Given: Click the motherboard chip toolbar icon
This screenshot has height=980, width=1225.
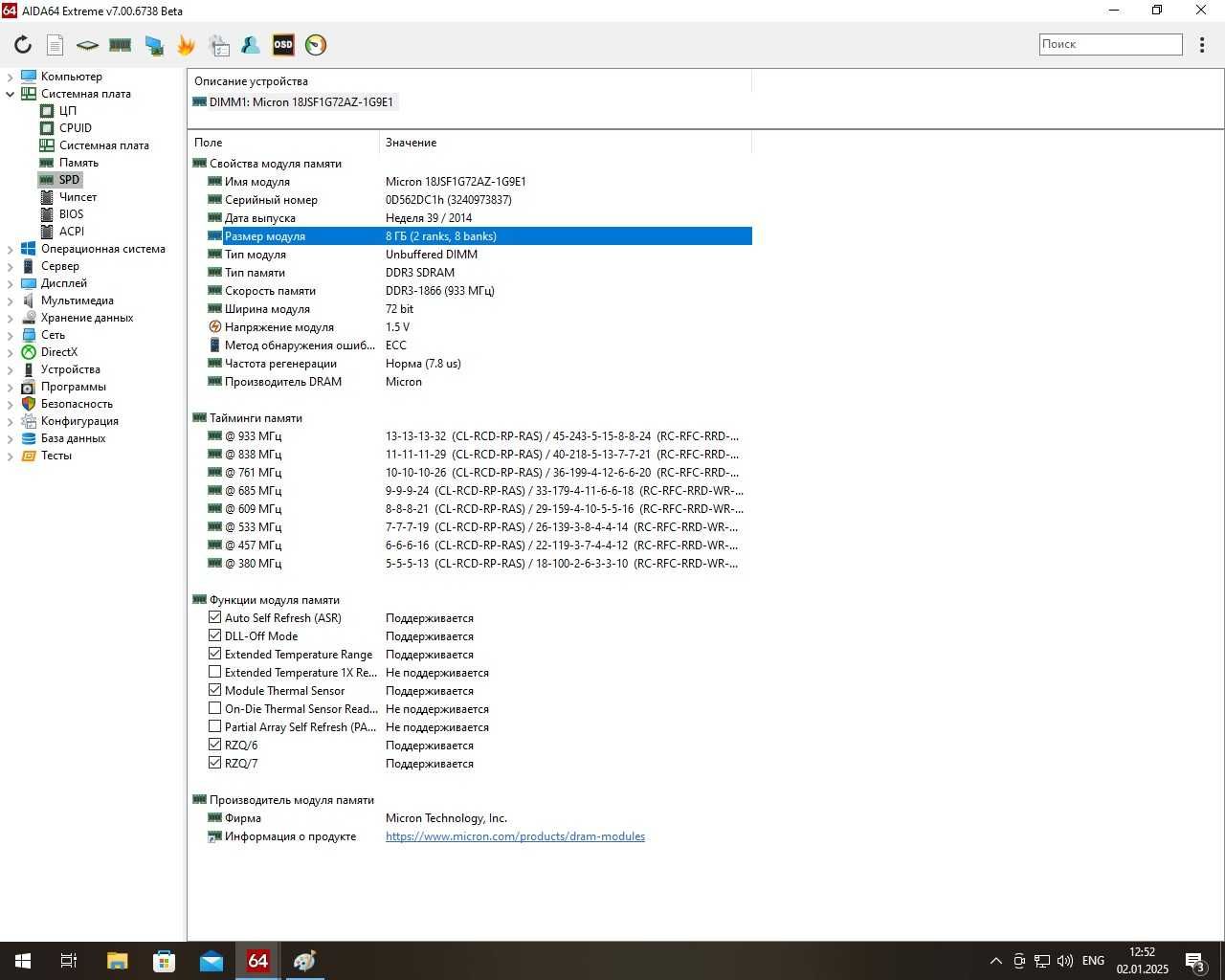Looking at the screenshot, I should pyautogui.click(x=87, y=44).
